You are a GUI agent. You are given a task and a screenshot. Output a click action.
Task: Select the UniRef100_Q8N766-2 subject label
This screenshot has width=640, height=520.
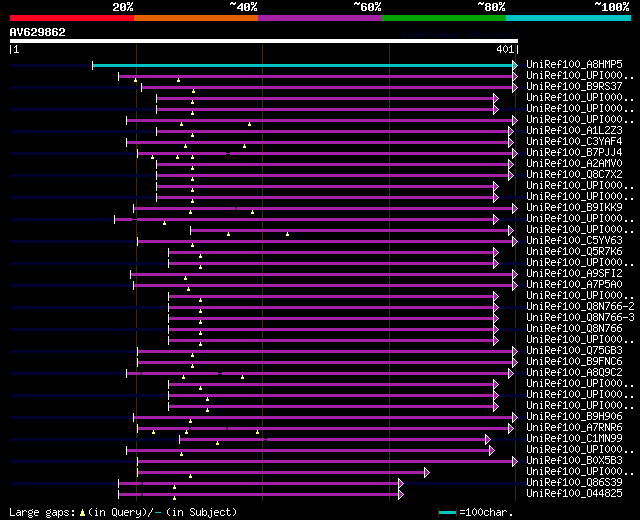pos(580,307)
